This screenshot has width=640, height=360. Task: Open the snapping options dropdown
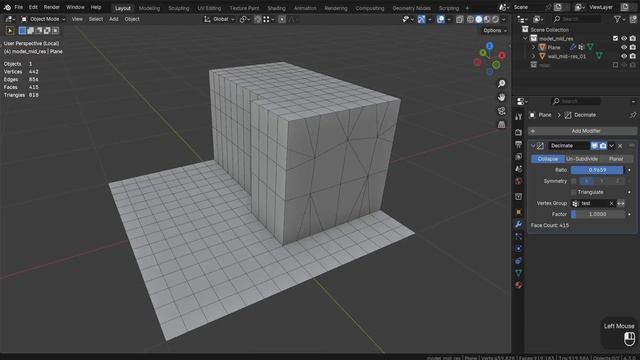point(269,19)
